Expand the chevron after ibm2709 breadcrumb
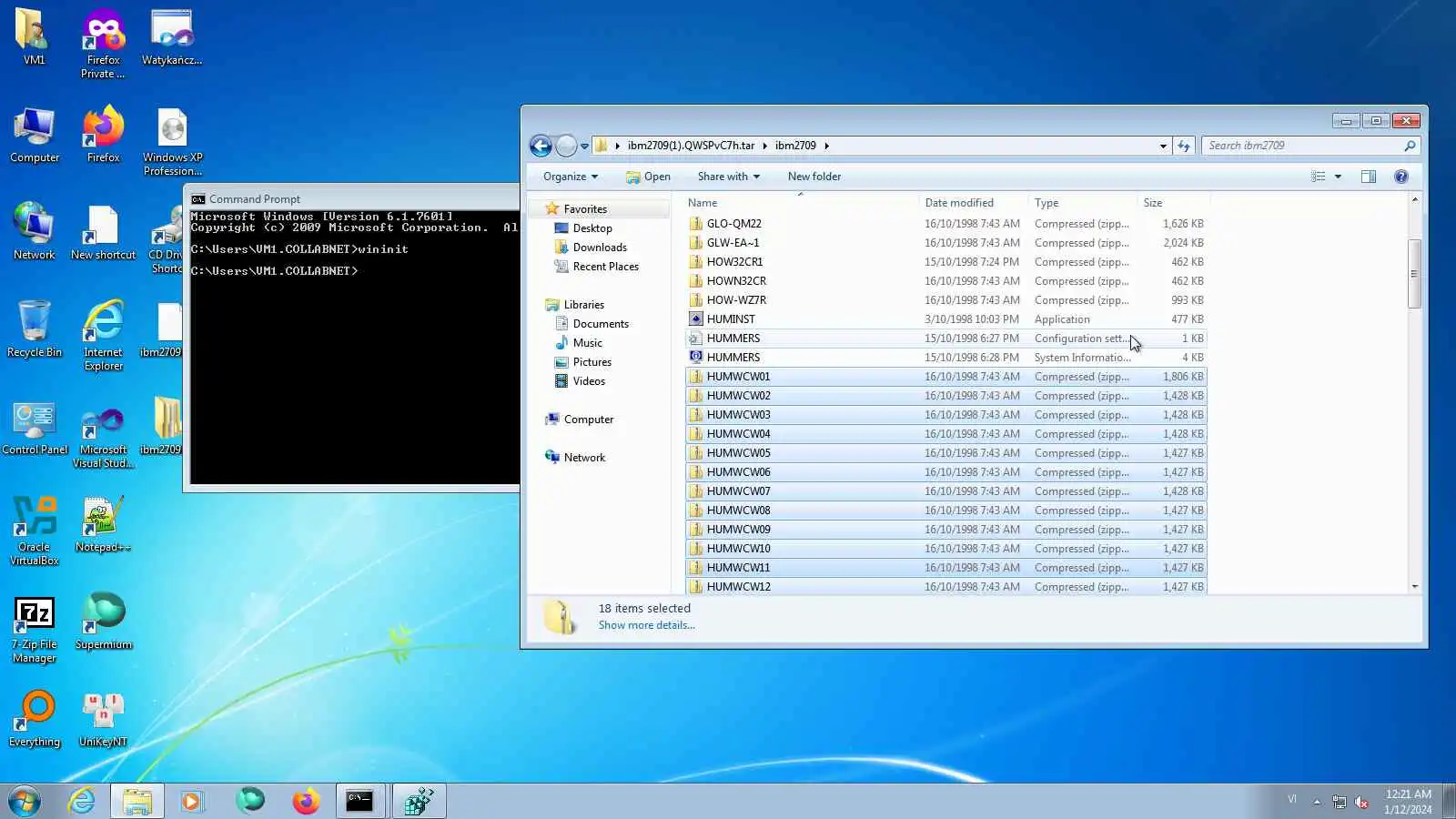This screenshot has width=1456, height=819. pyautogui.click(x=826, y=146)
